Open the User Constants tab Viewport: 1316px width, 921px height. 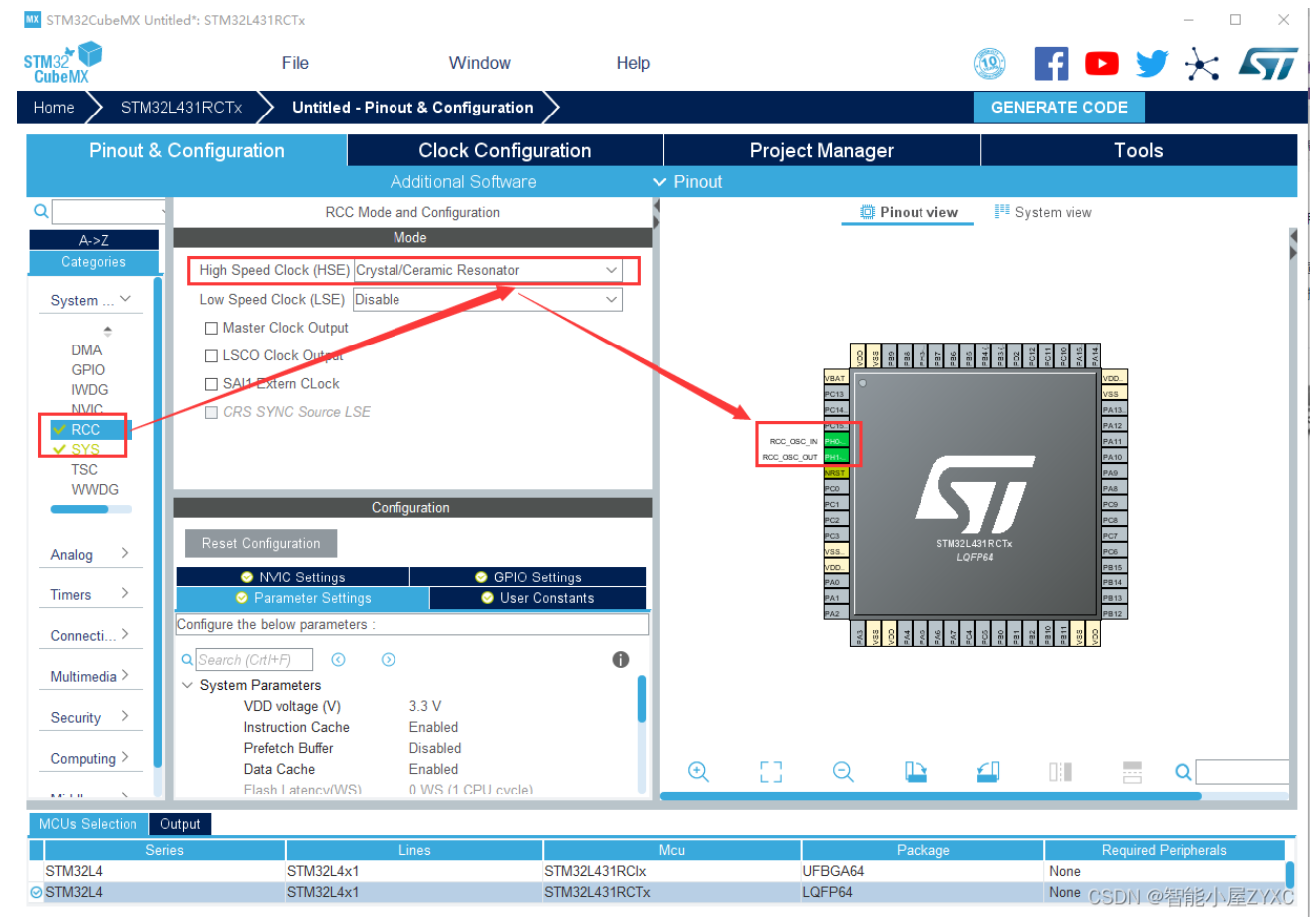[x=538, y=598]
